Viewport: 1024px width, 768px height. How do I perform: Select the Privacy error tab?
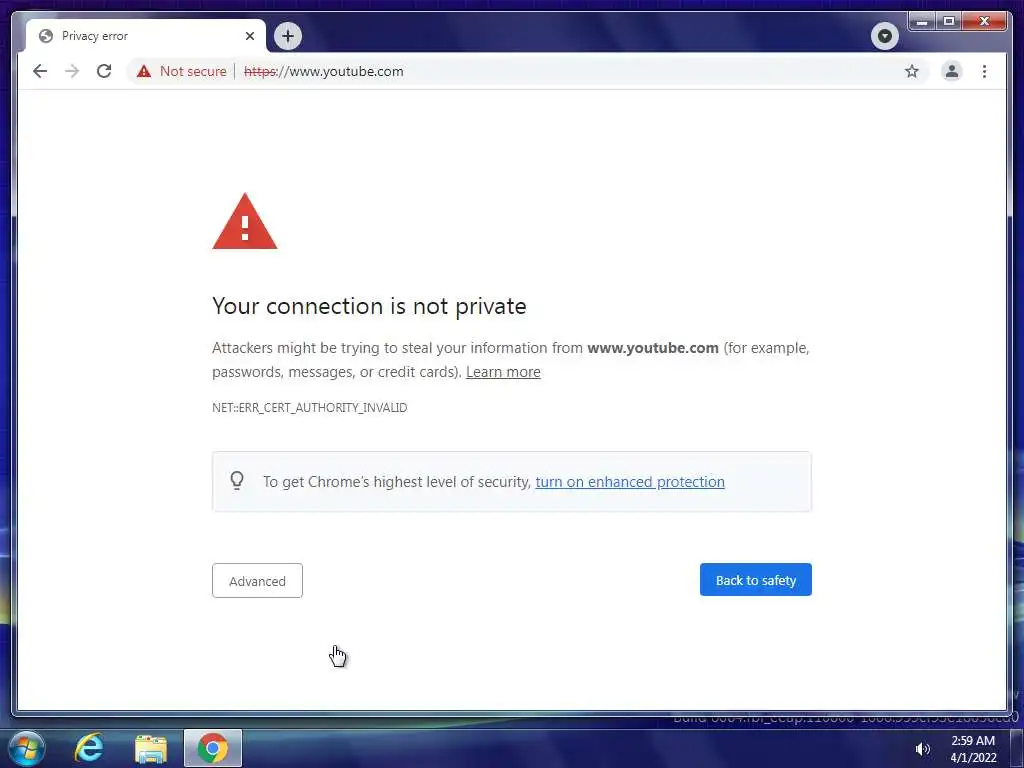(145, 36)
